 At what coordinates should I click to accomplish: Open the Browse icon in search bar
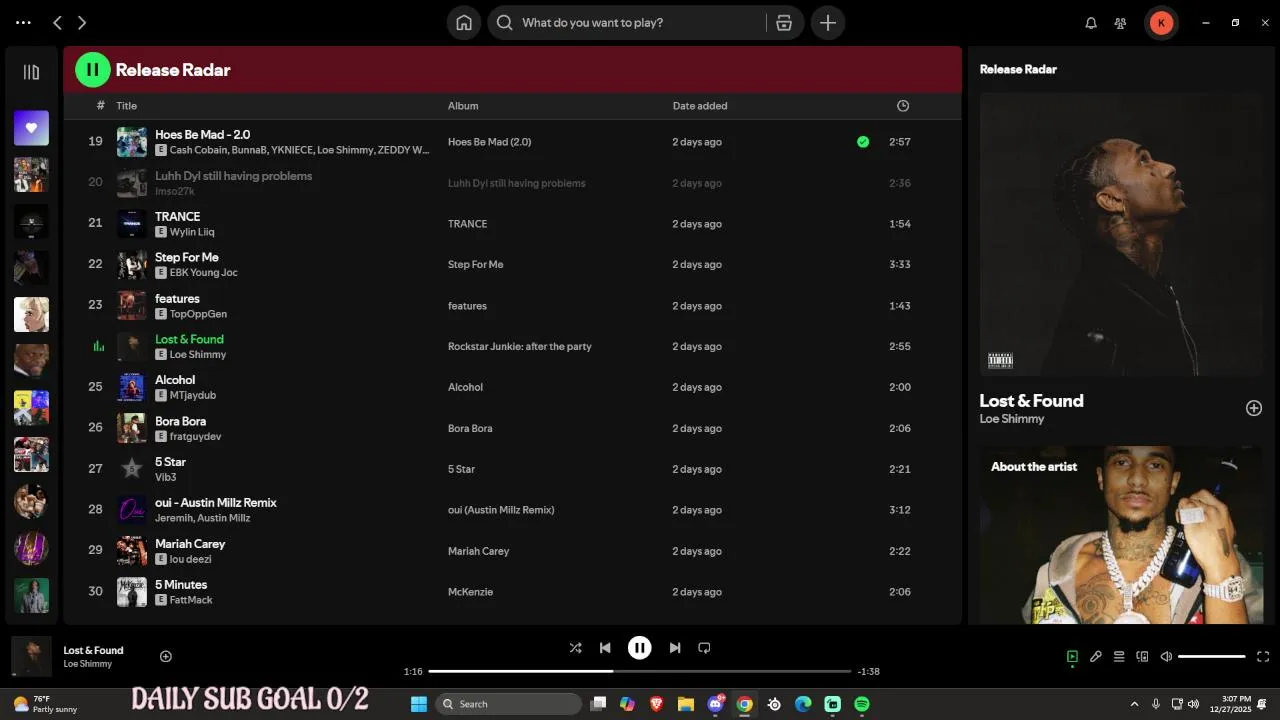(785, 22)
